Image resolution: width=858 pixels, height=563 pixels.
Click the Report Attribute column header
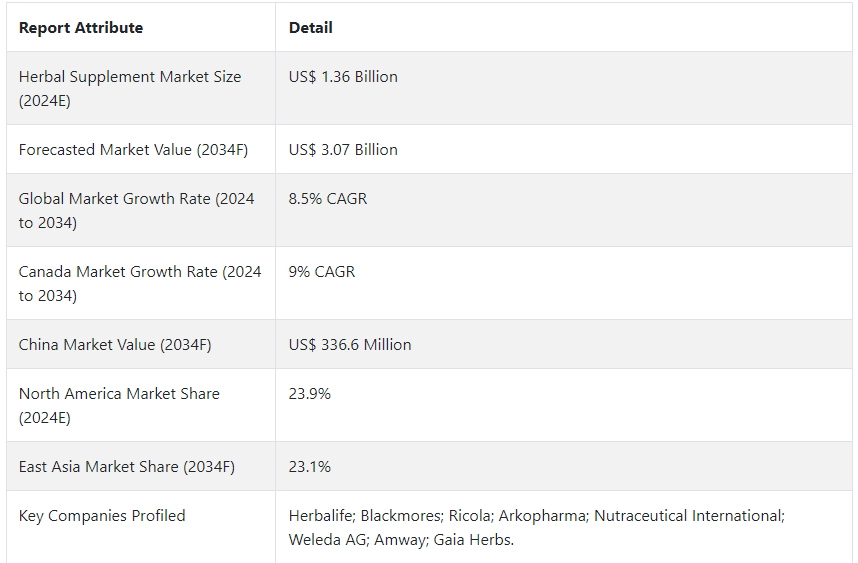[x=81, y=27]
